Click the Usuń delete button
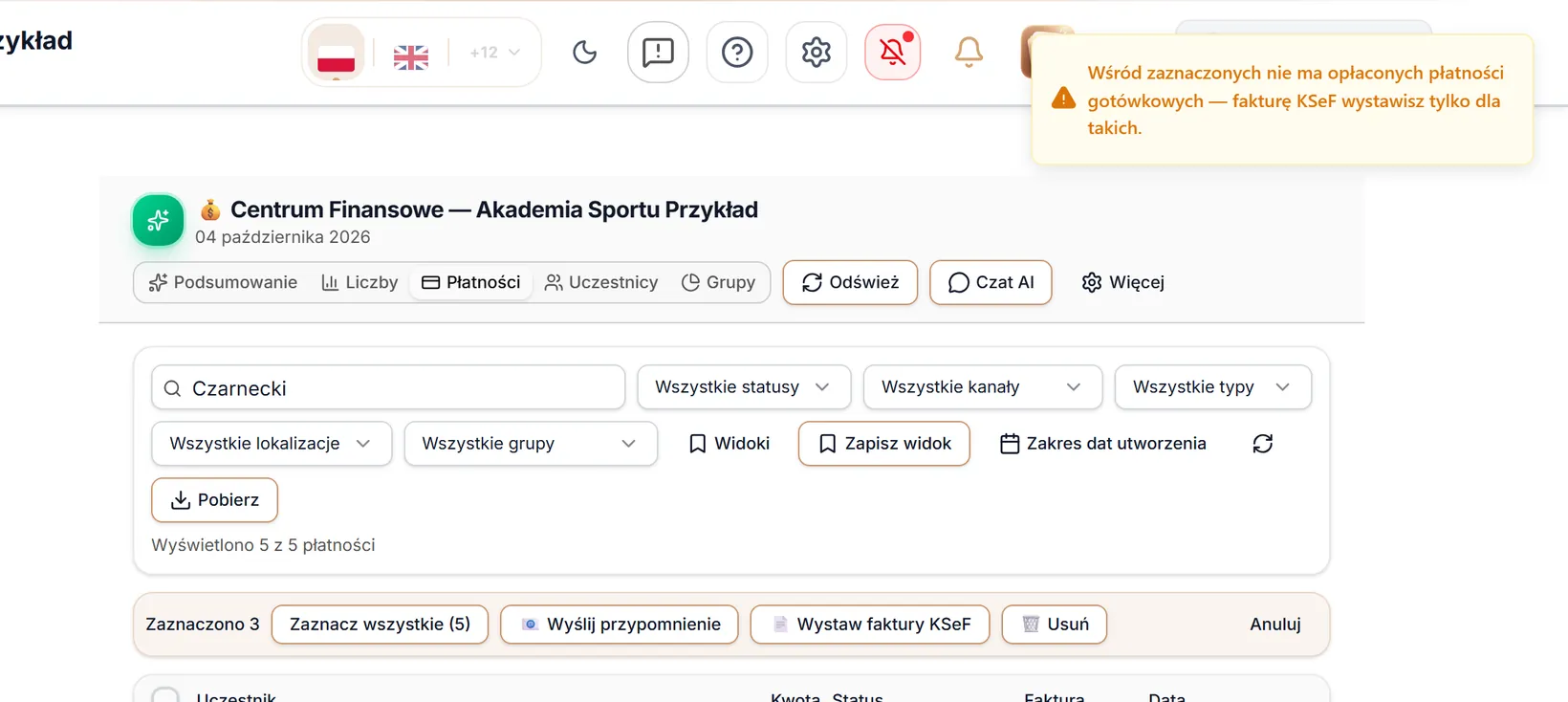The image size is (1568, 702). tap(1055, 625)
